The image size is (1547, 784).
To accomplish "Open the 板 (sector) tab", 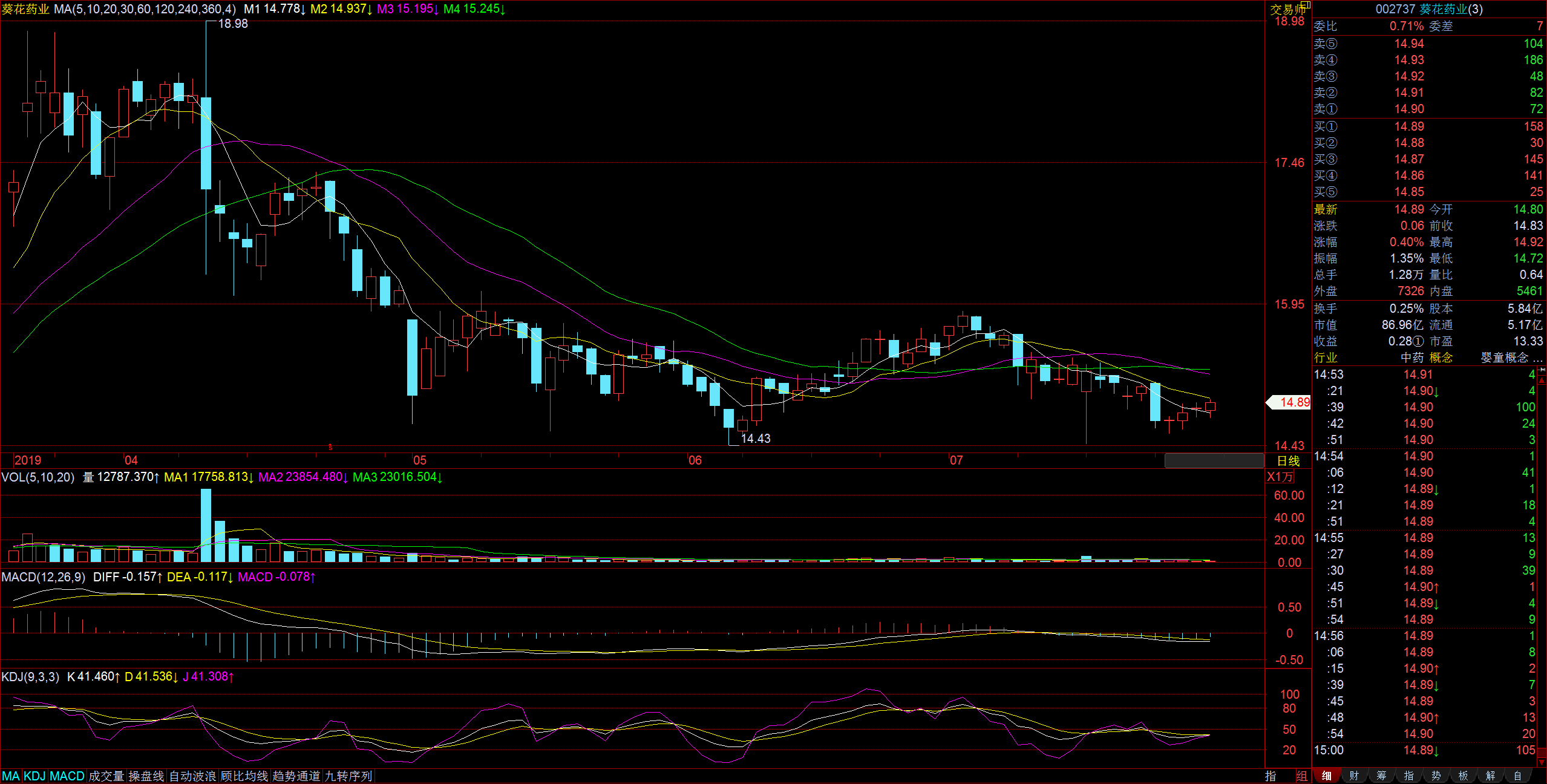I will click(1463, 776).
